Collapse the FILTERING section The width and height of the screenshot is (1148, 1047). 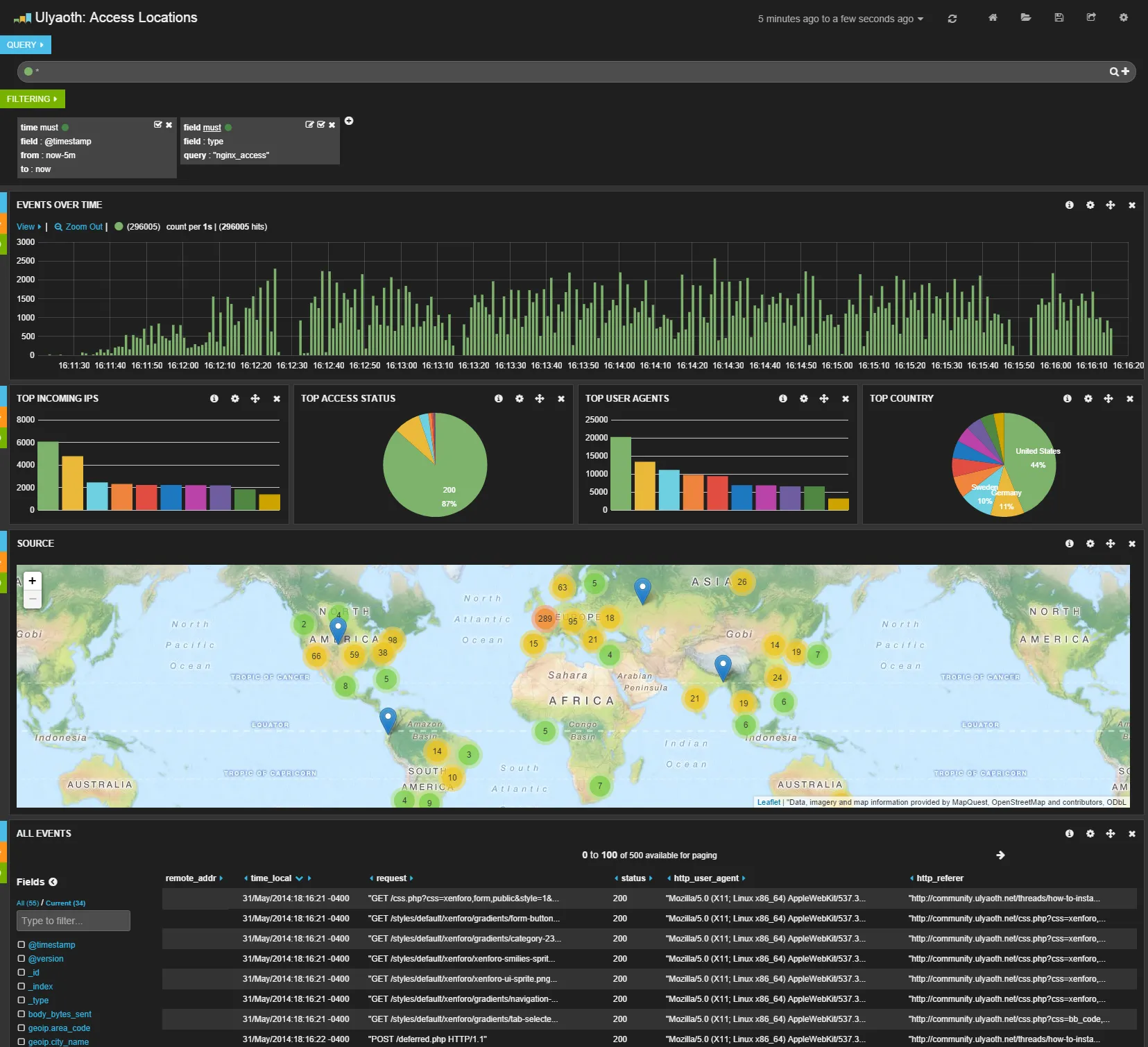tap(32, 99)
